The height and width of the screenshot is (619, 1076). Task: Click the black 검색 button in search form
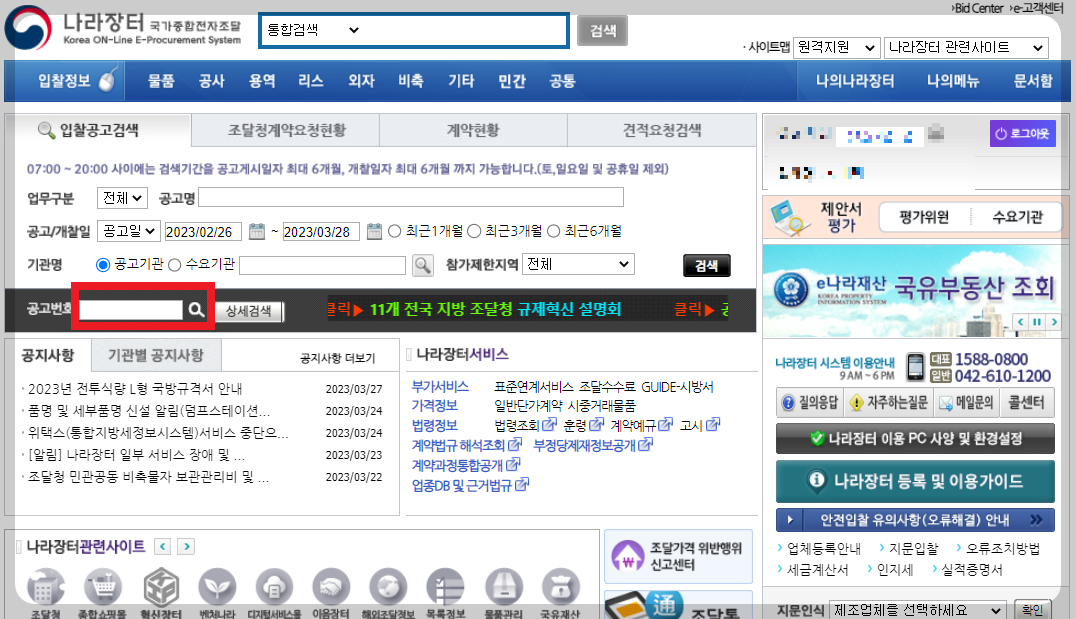[706, 266]
